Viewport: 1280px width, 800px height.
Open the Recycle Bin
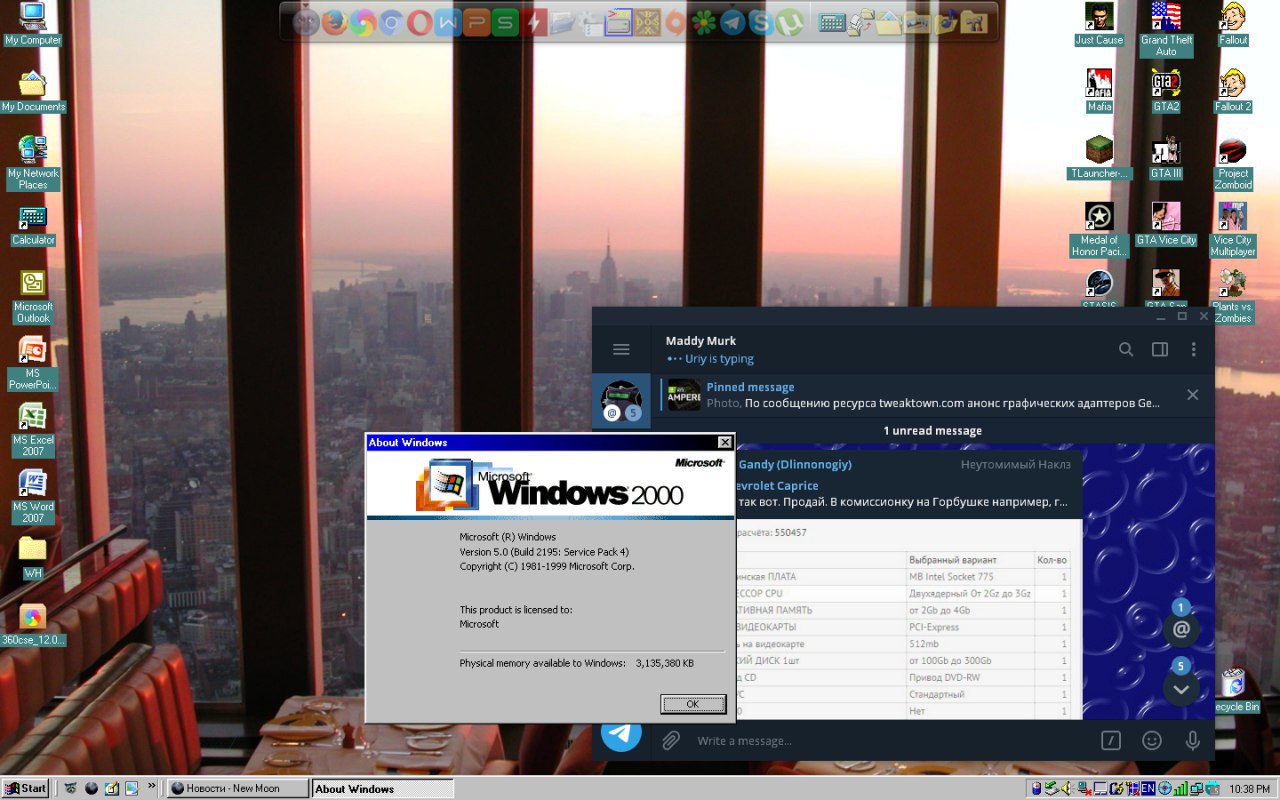(x=1233, y=690)
